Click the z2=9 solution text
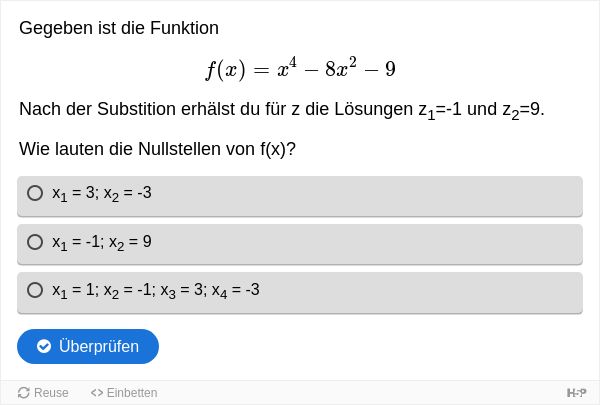600x405 pixels. (521, 110)
